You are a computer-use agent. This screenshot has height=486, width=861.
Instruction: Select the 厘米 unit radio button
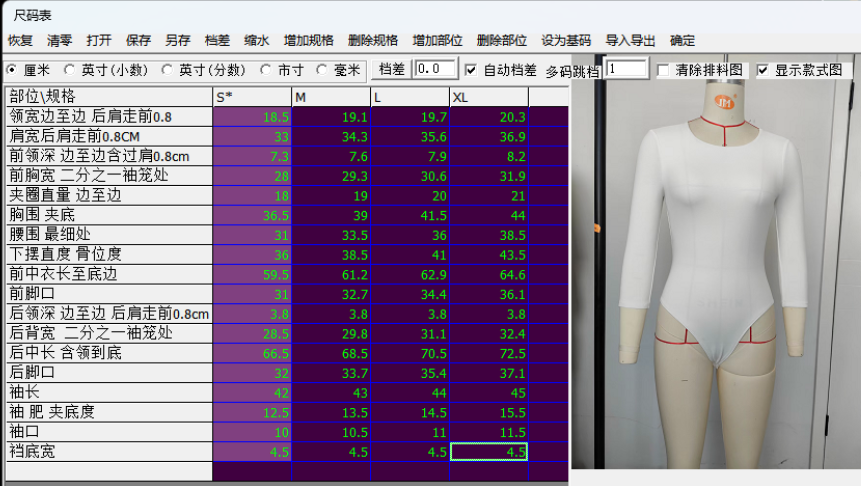click(x=12, y=70)
